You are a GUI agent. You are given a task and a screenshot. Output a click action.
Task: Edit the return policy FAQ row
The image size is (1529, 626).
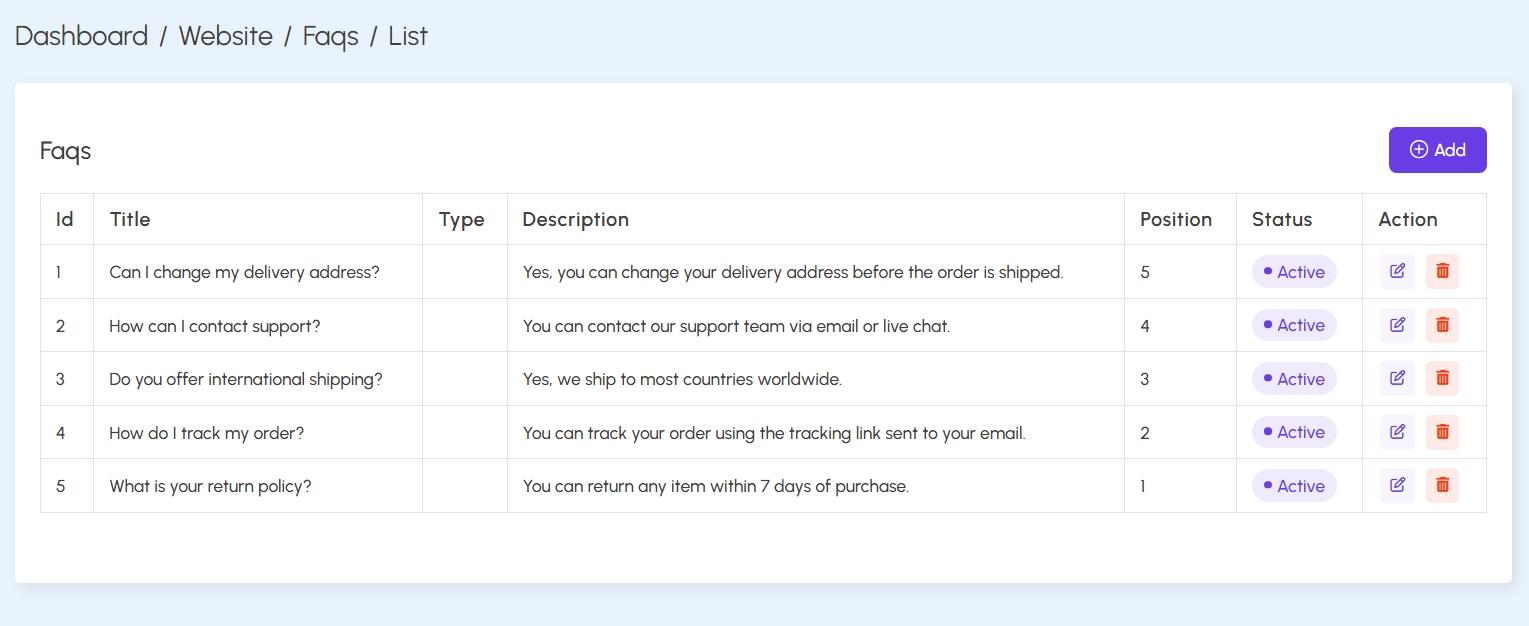(x=1397, y=485)
